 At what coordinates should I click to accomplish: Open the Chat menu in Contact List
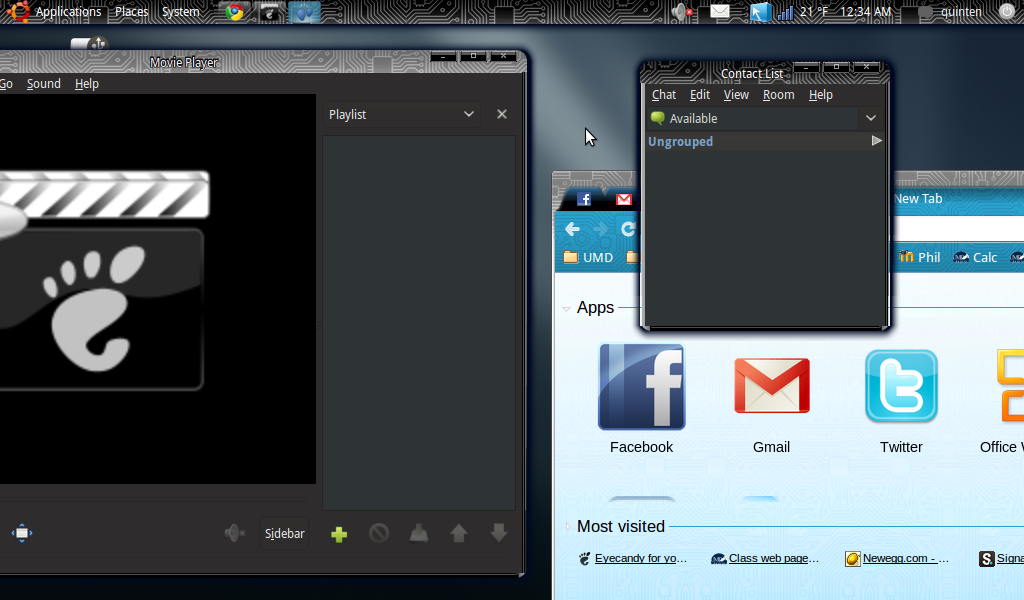click(664, 95)
